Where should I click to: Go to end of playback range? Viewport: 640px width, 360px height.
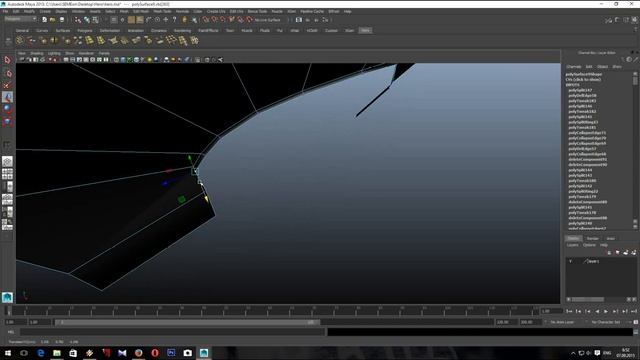pyautogui.click(x=634, y=311)
